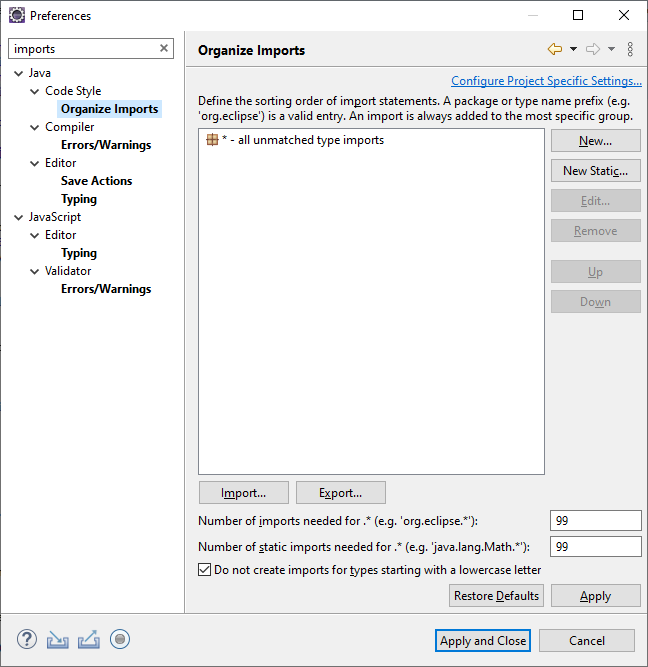Click the package icon of unmatched imports entry
Screen dimensions: 648x667
click(x=212, y=140)
